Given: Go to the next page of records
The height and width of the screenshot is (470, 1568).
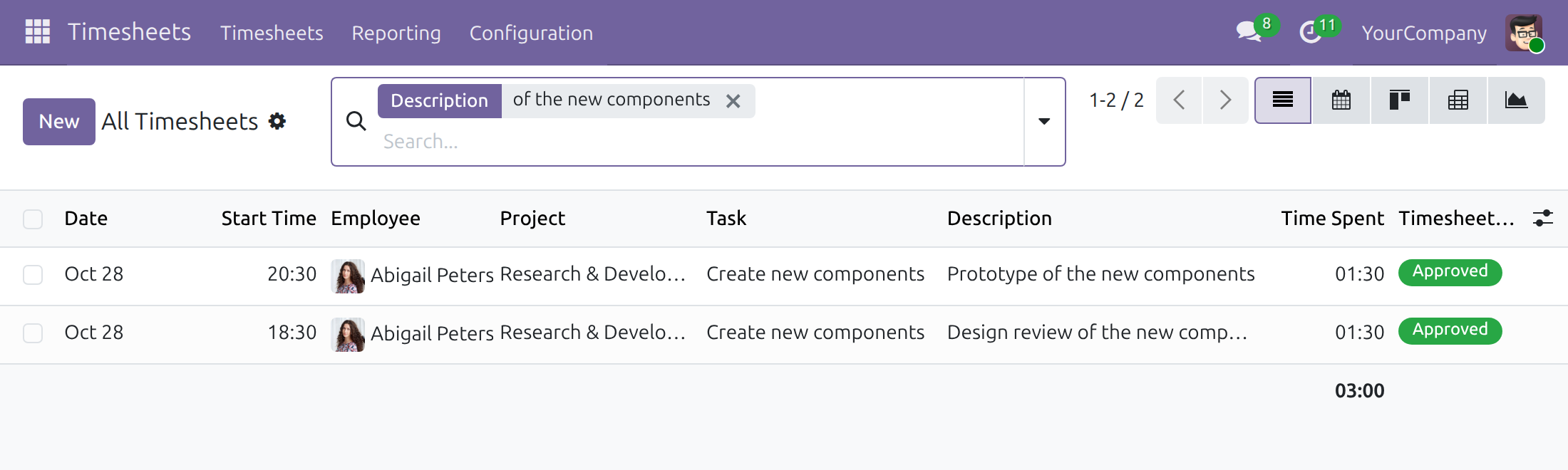Looking at the screenshot, I should [1225, 100].
